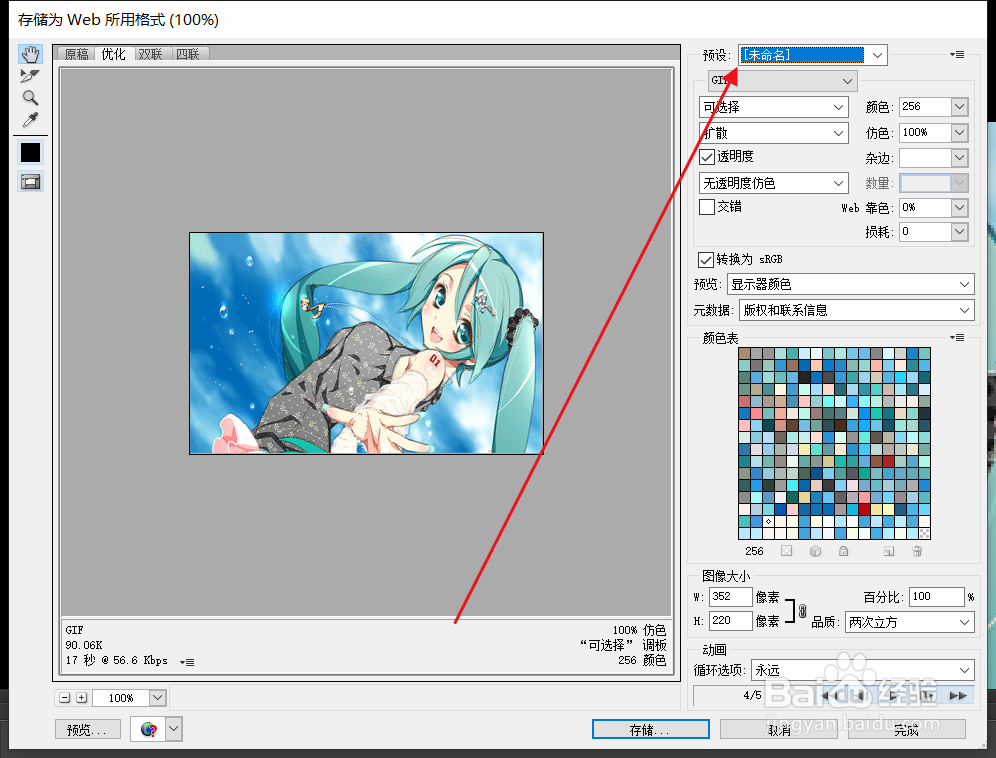Click the 存储... save button
The image size is (996, 758).
650,729
